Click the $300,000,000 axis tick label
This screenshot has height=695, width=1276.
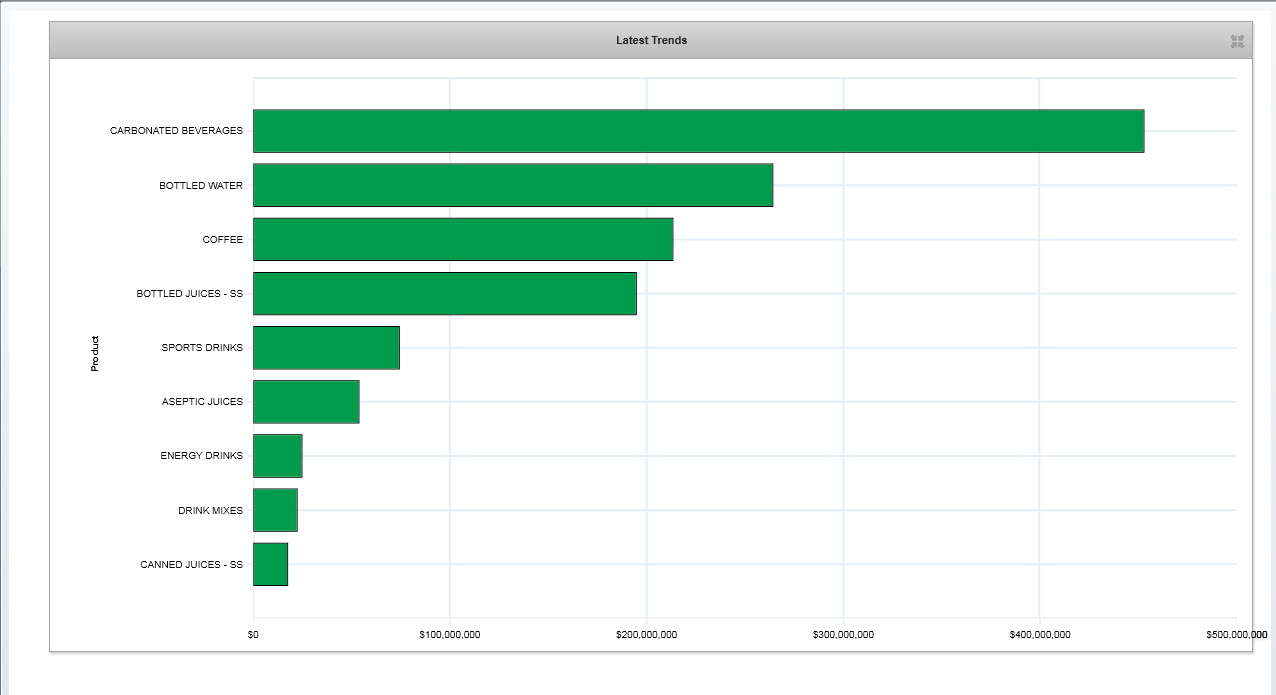pyautogui.click(x=843, y=635)
